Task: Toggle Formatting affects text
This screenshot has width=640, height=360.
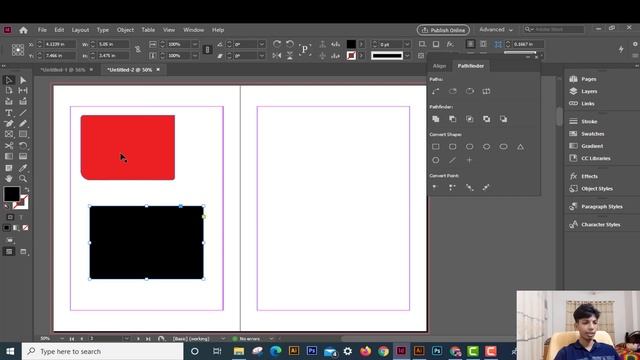Action: pos(21,217)
